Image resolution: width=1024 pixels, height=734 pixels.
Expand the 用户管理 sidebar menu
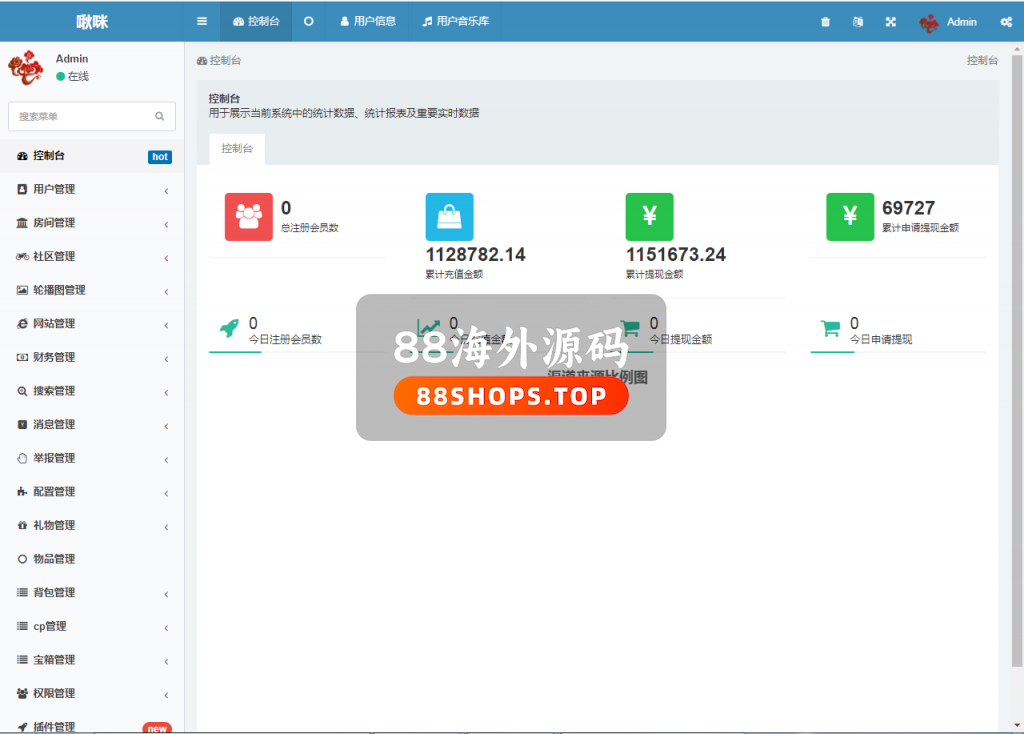92,189
